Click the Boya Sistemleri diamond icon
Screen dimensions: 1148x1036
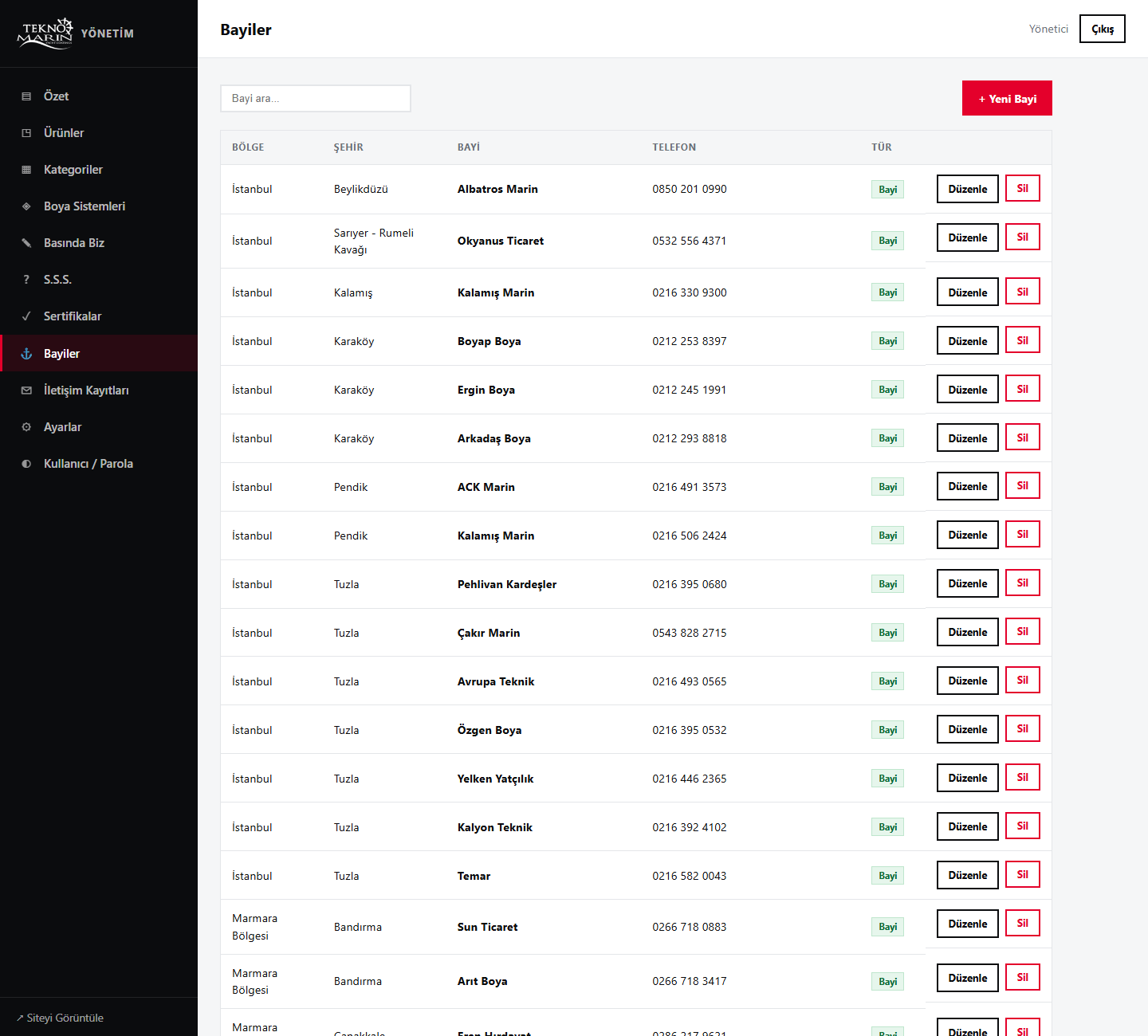26,206
